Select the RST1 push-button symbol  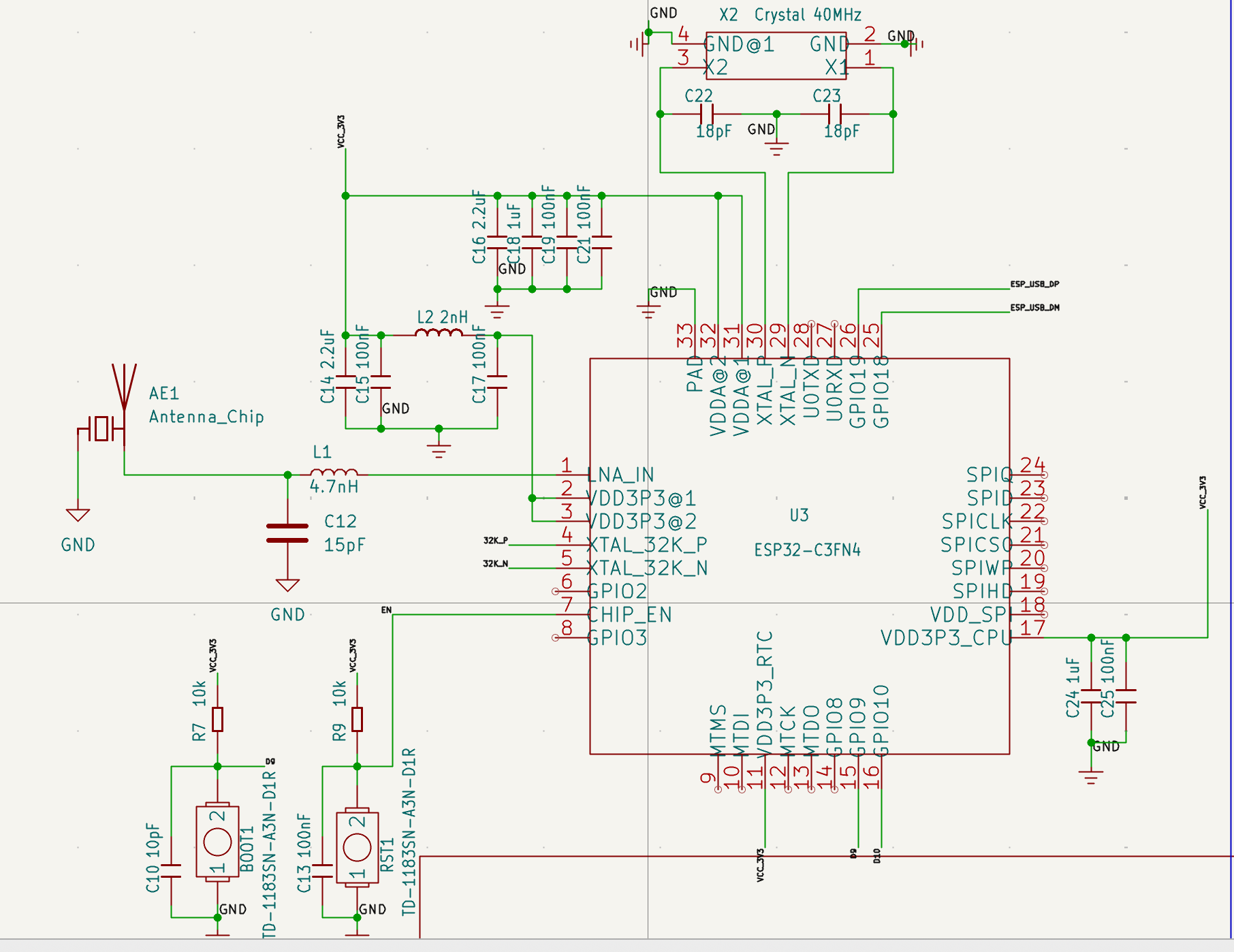point(357,847)
